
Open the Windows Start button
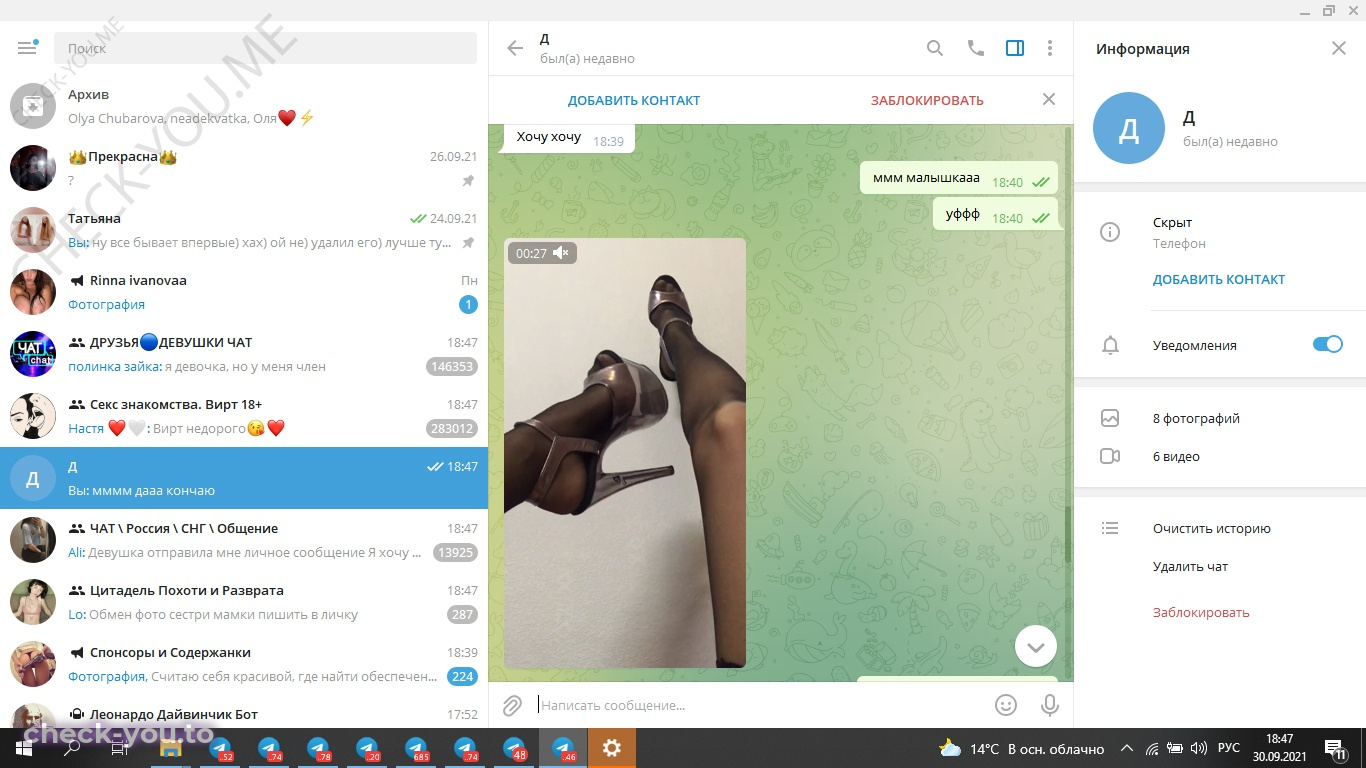pyautogui.click(x=24, y=748)
